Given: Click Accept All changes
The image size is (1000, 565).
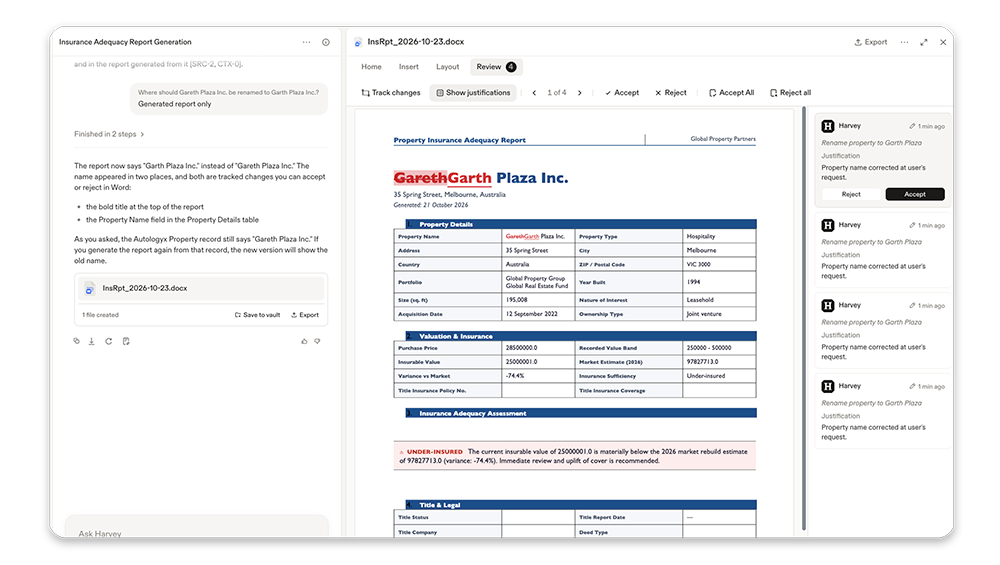Looking at the screenshot, I should pos(732,92).
